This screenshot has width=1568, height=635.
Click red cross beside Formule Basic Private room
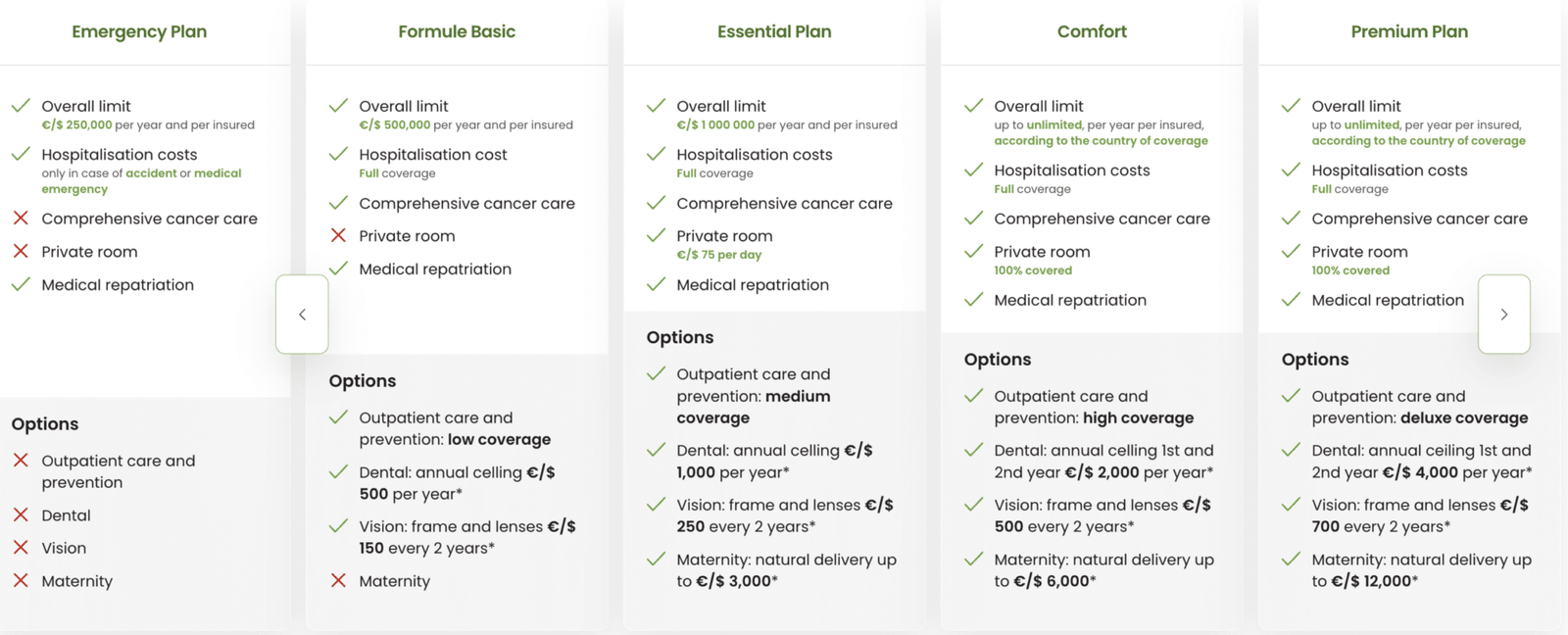point(338,235)
